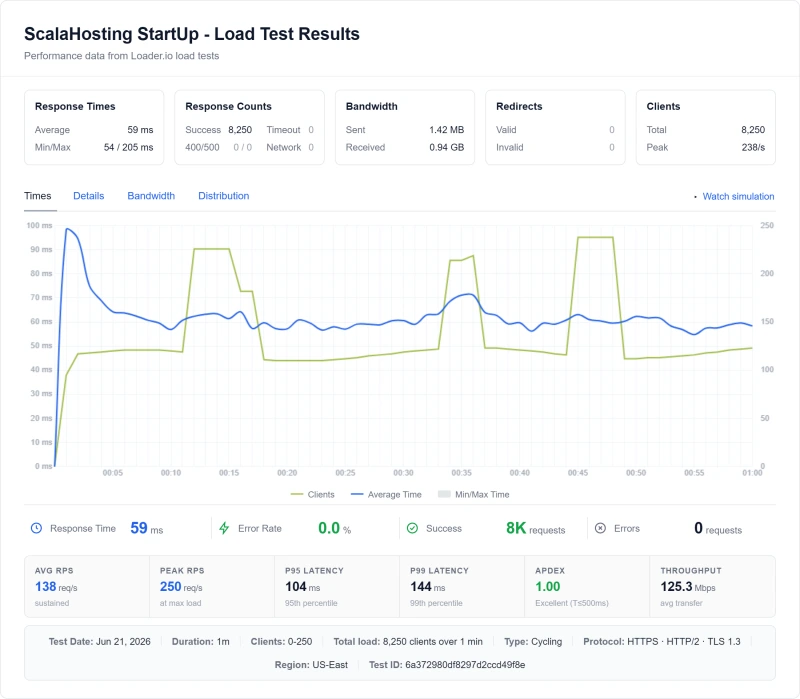
Task: Click the 250 right axis label
Action: click(x=767, y=225)
